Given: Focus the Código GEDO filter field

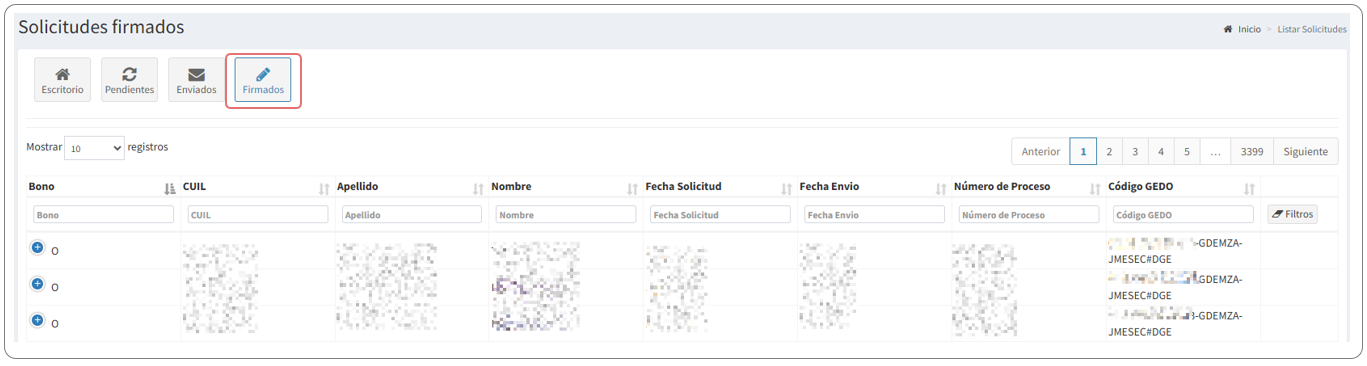Looking at the screenshot, I should (x=1183, y=215).
